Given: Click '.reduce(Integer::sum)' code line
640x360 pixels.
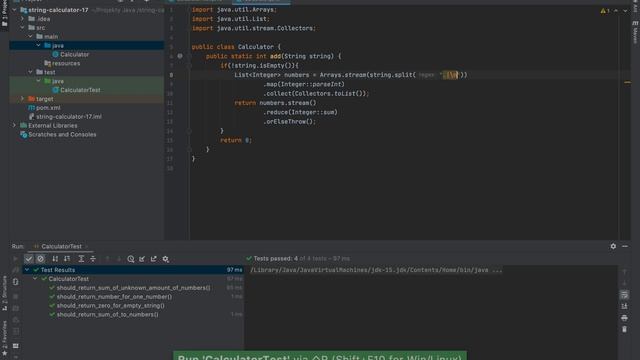Looking at the screenshot, I should click(x=301, y=112).
